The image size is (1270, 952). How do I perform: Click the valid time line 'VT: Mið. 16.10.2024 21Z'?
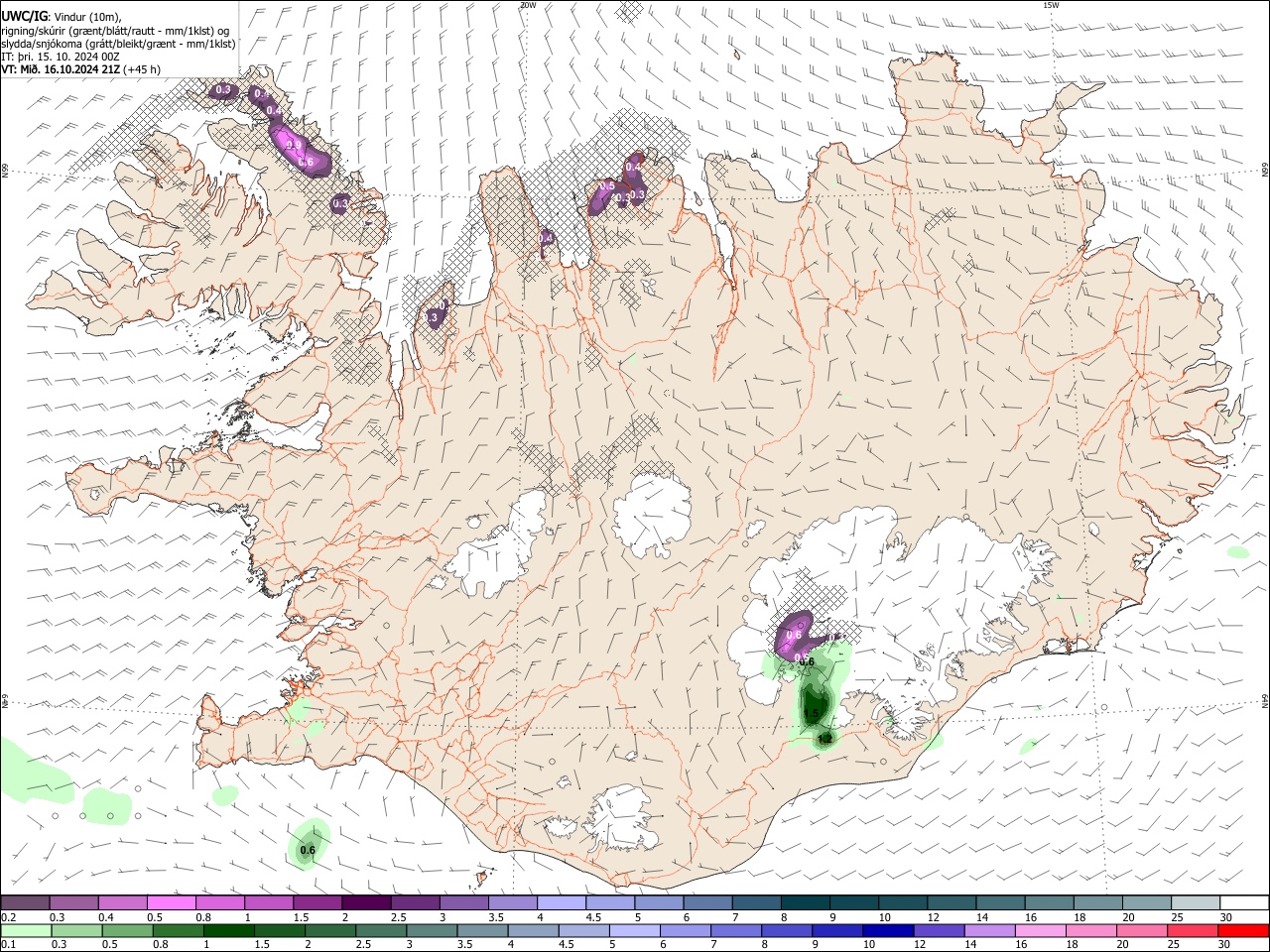[61, 69]
